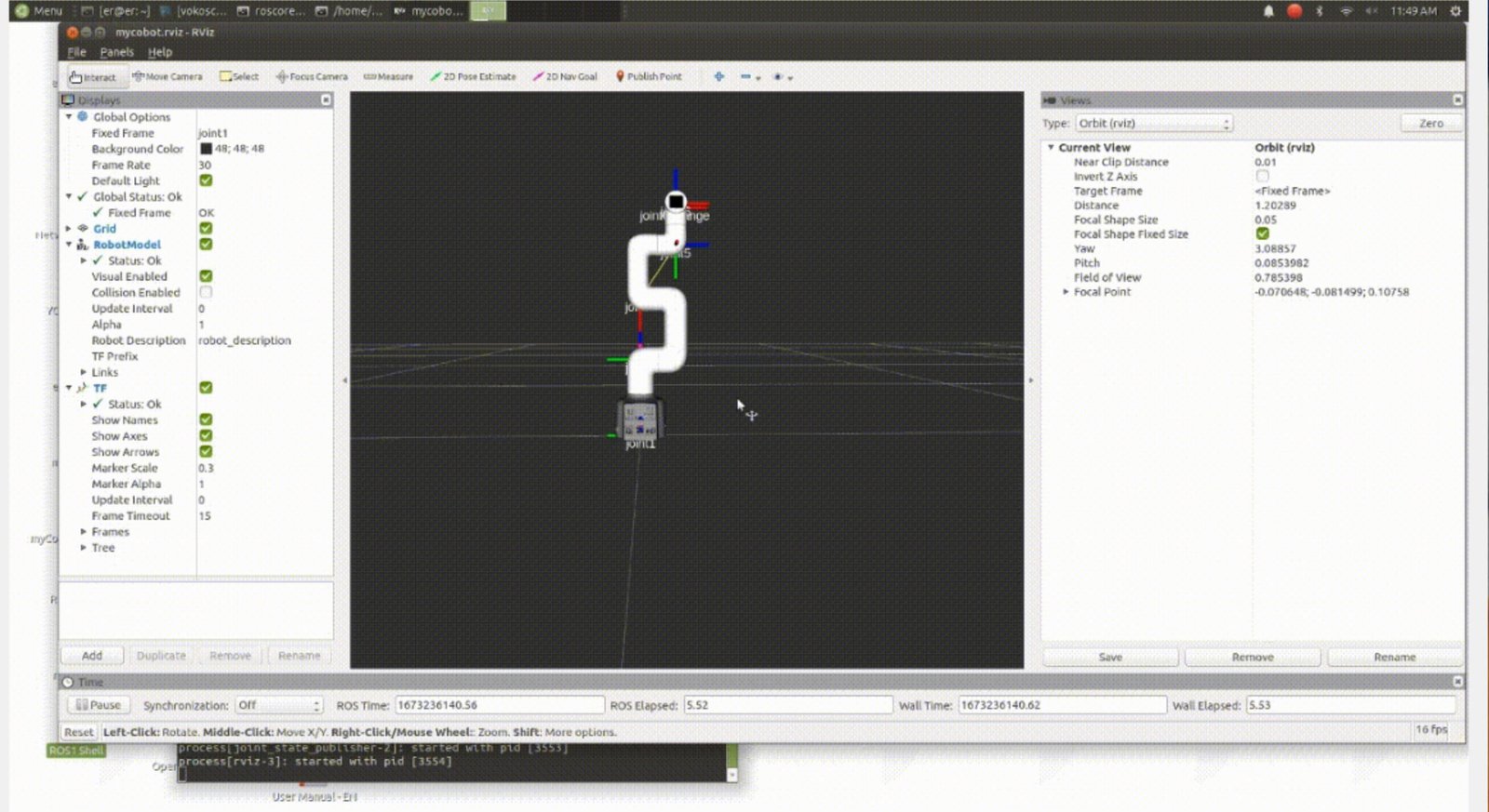Close the Time panel
Screen dimensions: 1489x812
pos(1457,682)
